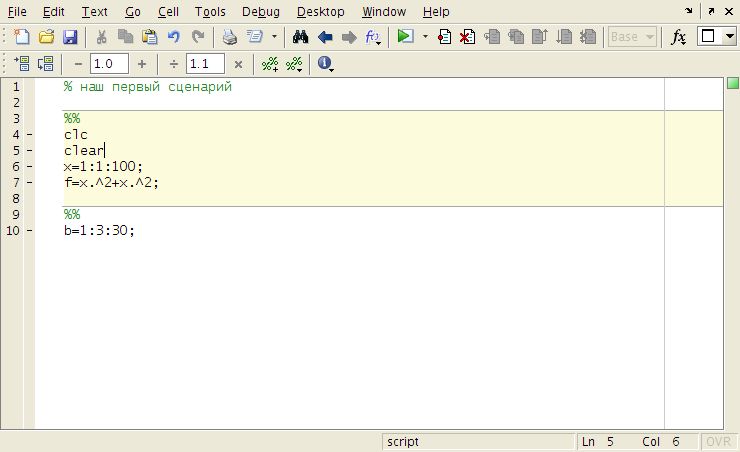Viewport: 740px width, 452px height.
Task: Open the Window menu
Action: point(384,12)
